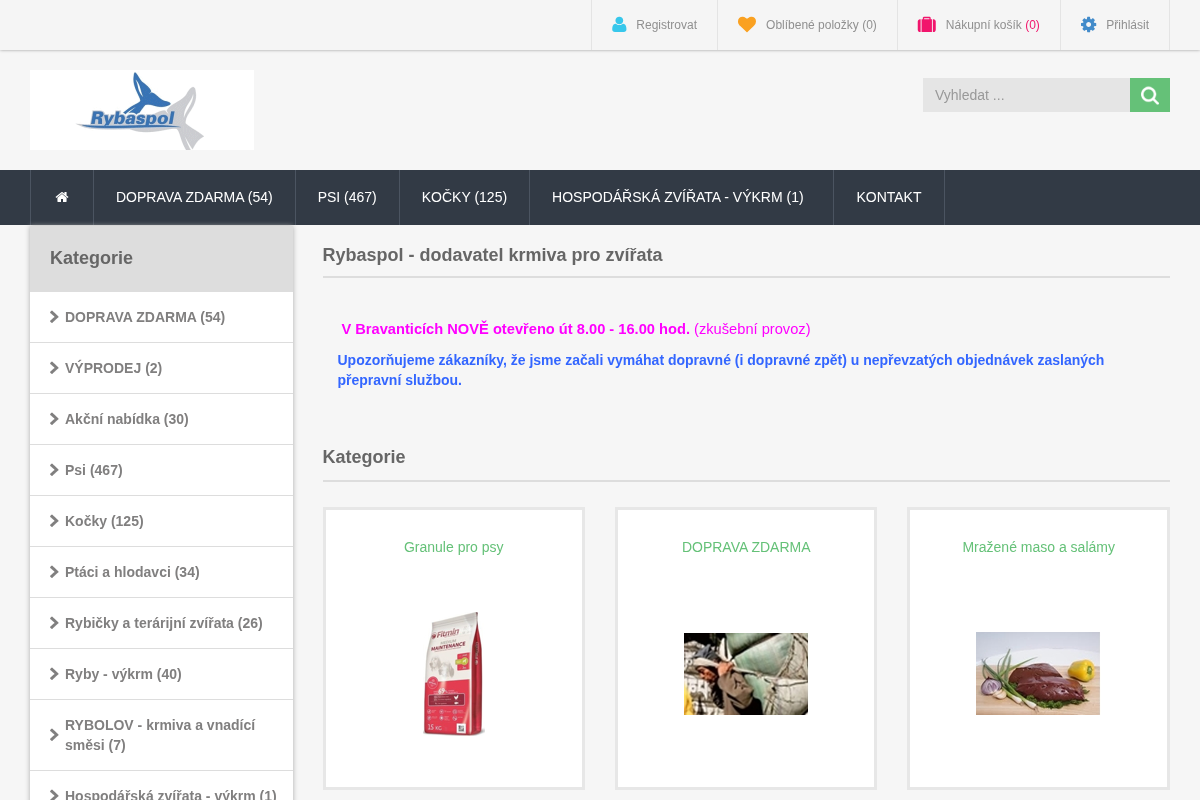
Task: Open KOČKY (125) menu item
Action: [464, 197]
